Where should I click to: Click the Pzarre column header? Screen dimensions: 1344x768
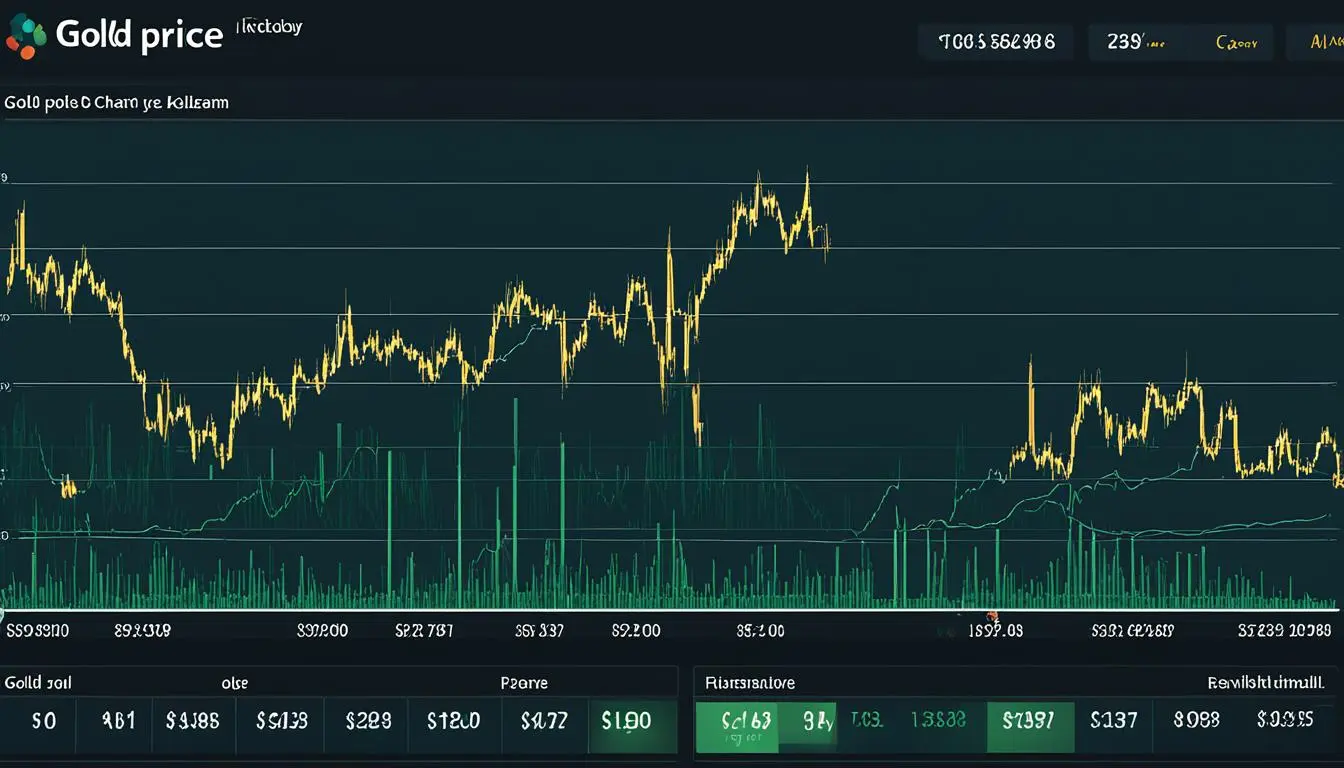pos(523,683)
